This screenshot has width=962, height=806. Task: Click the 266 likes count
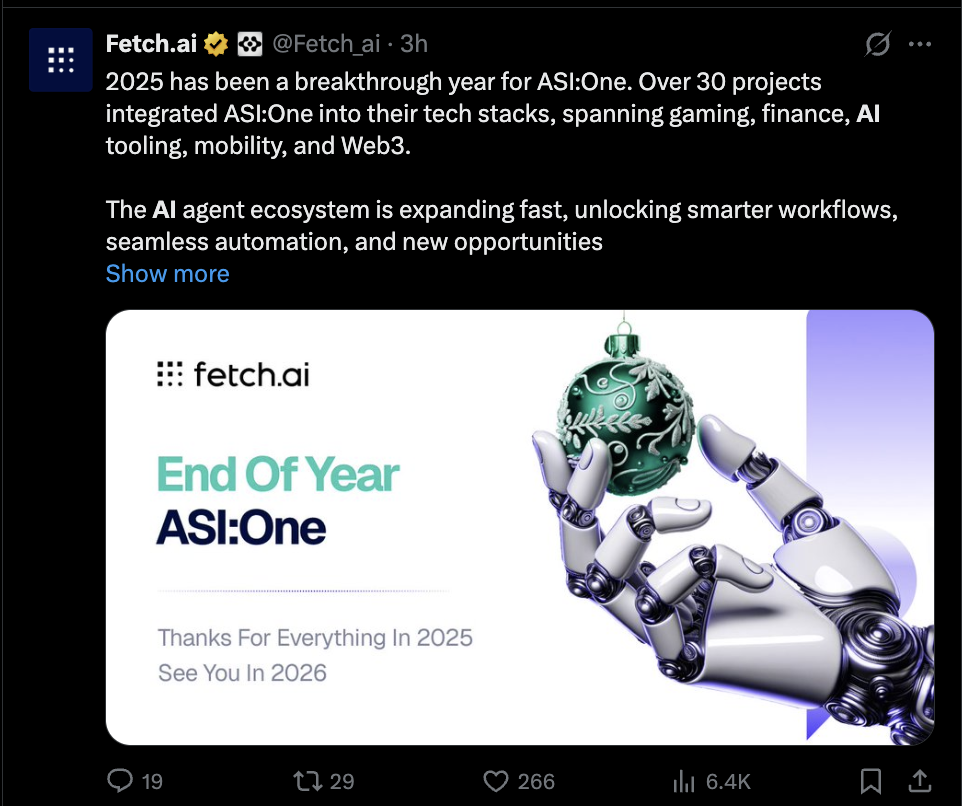click(536, 781)
